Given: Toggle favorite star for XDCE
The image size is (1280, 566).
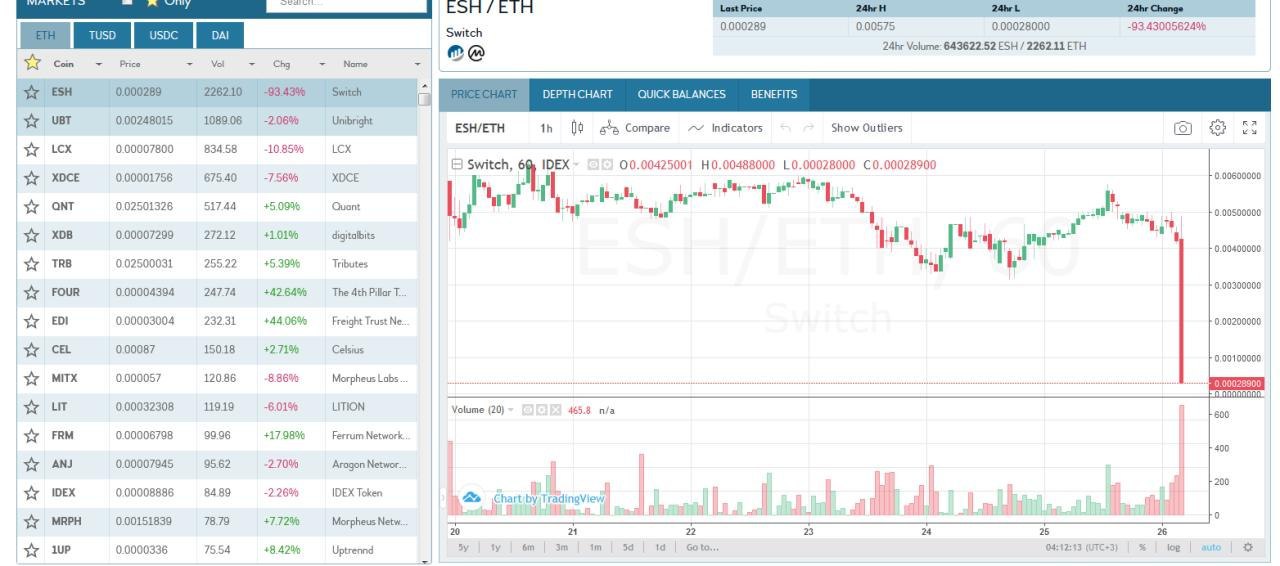Looking at the screenshot, I should click(x=32, y=178).
